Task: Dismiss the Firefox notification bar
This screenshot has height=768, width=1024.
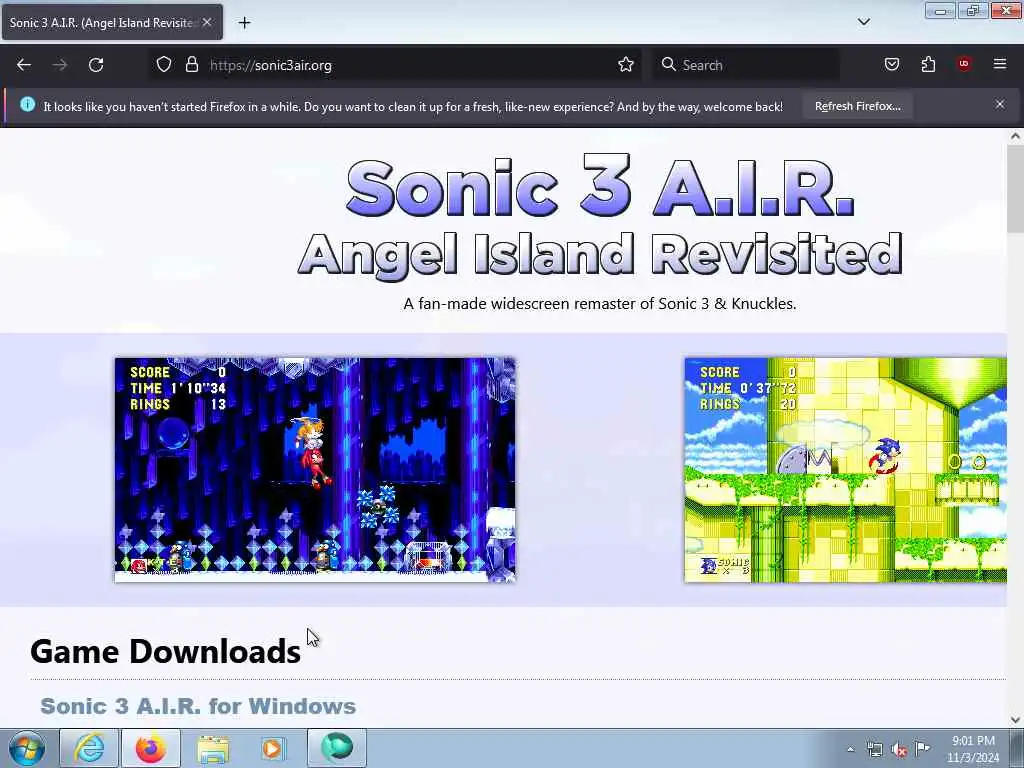Action: click(x=999, y=104)
